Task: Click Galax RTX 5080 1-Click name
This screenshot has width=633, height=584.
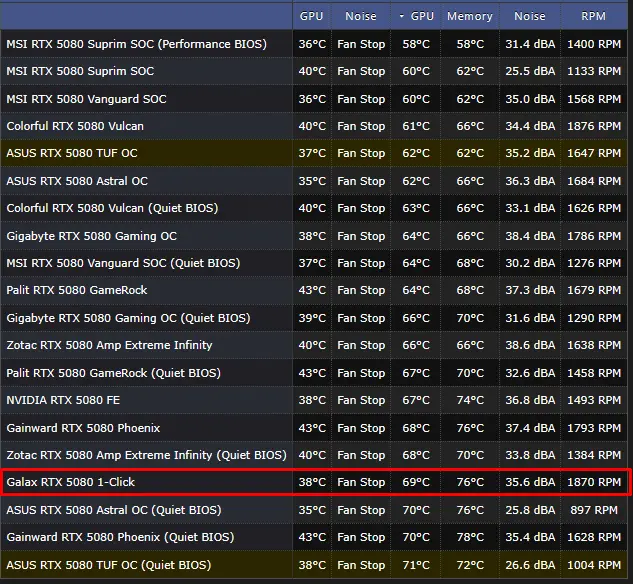Action: [x=71, y=482]
